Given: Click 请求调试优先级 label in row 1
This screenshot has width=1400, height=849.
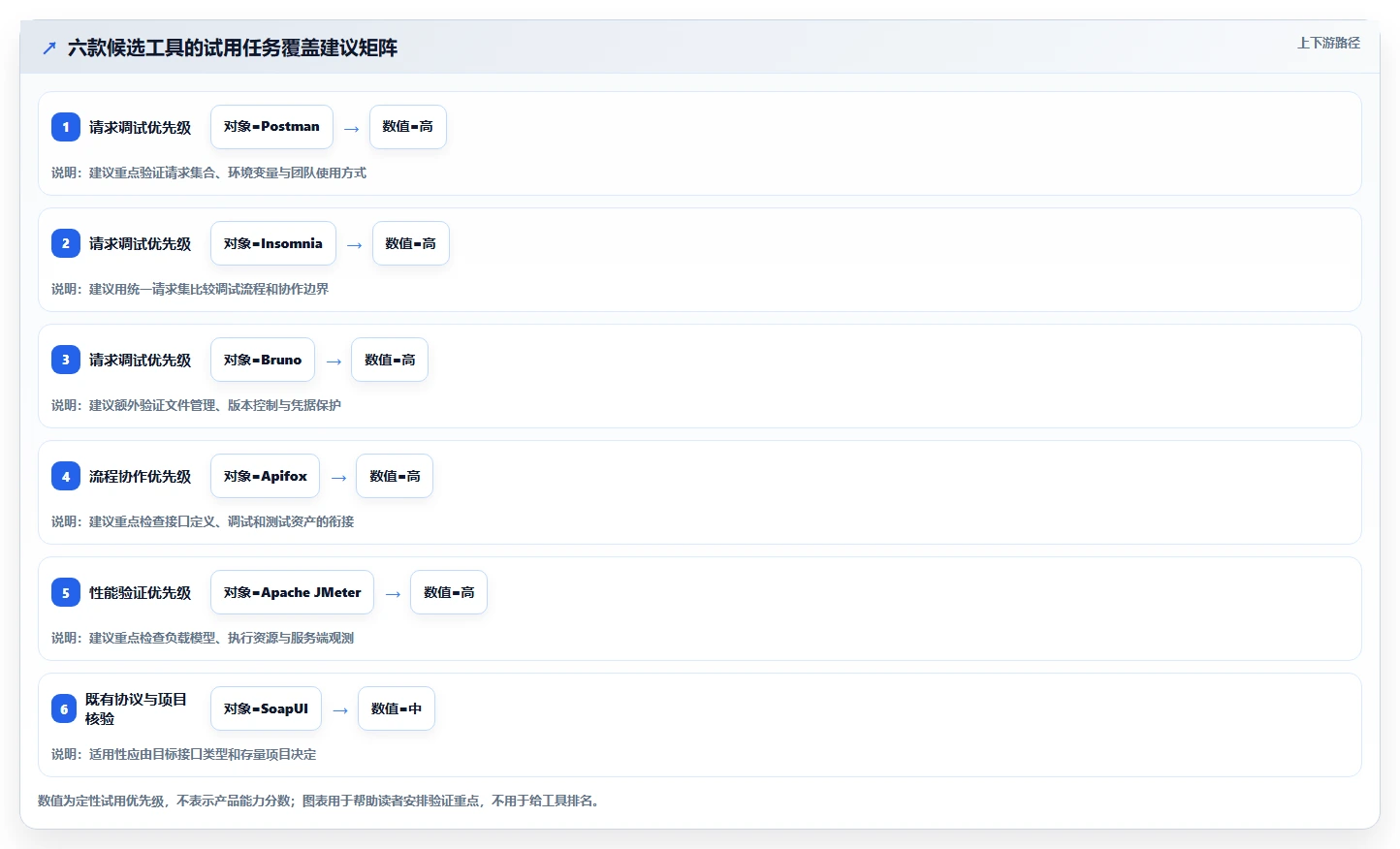Looking at the screenshot, I should [141, 127].
